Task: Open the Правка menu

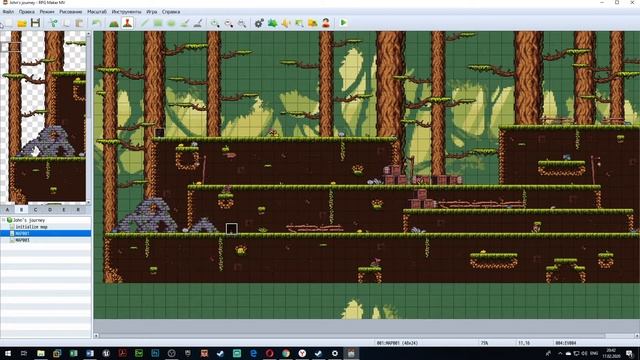Action: [27, 12]
